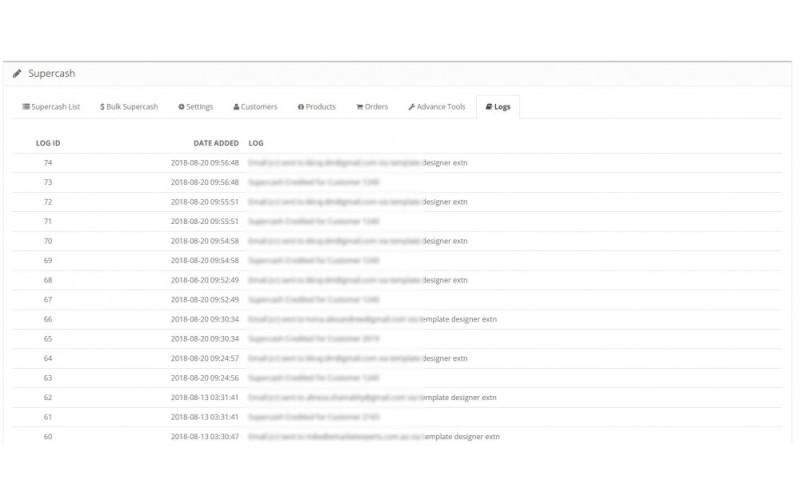Click date 2018-08-20 09:55:51 in row 72

click(x=205, y=202)
